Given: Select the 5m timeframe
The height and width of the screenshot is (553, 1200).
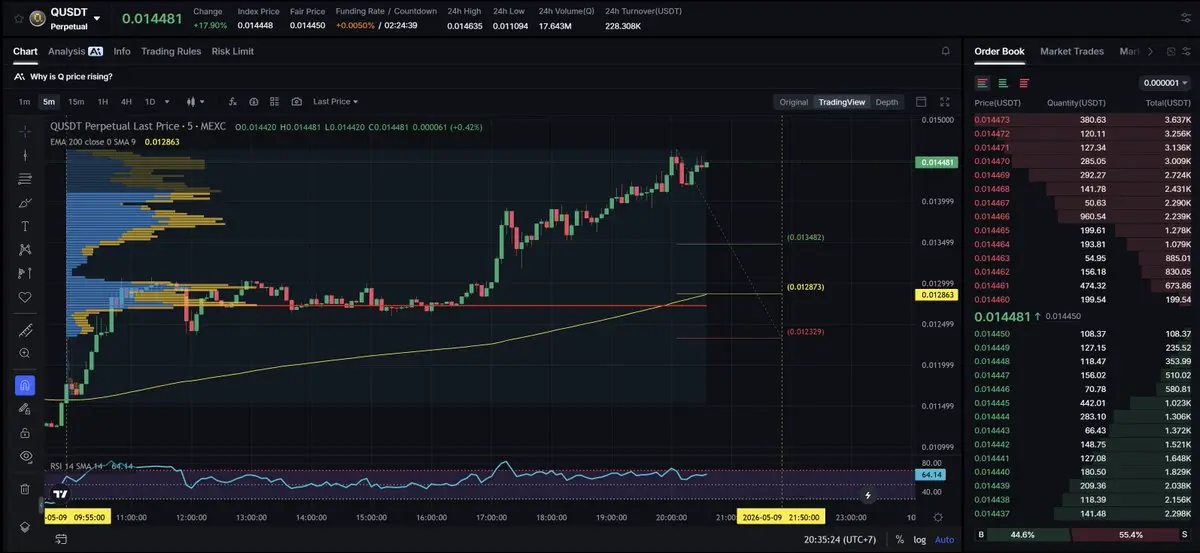Looking at the screenshot, I should (49, 102).
